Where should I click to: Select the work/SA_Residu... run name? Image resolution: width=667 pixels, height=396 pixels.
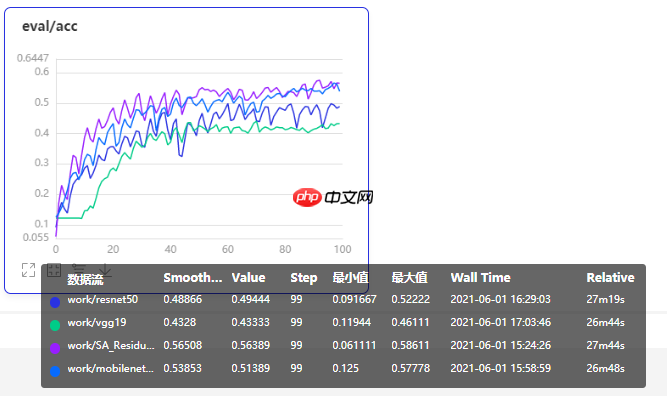click(x=111, y=345)
